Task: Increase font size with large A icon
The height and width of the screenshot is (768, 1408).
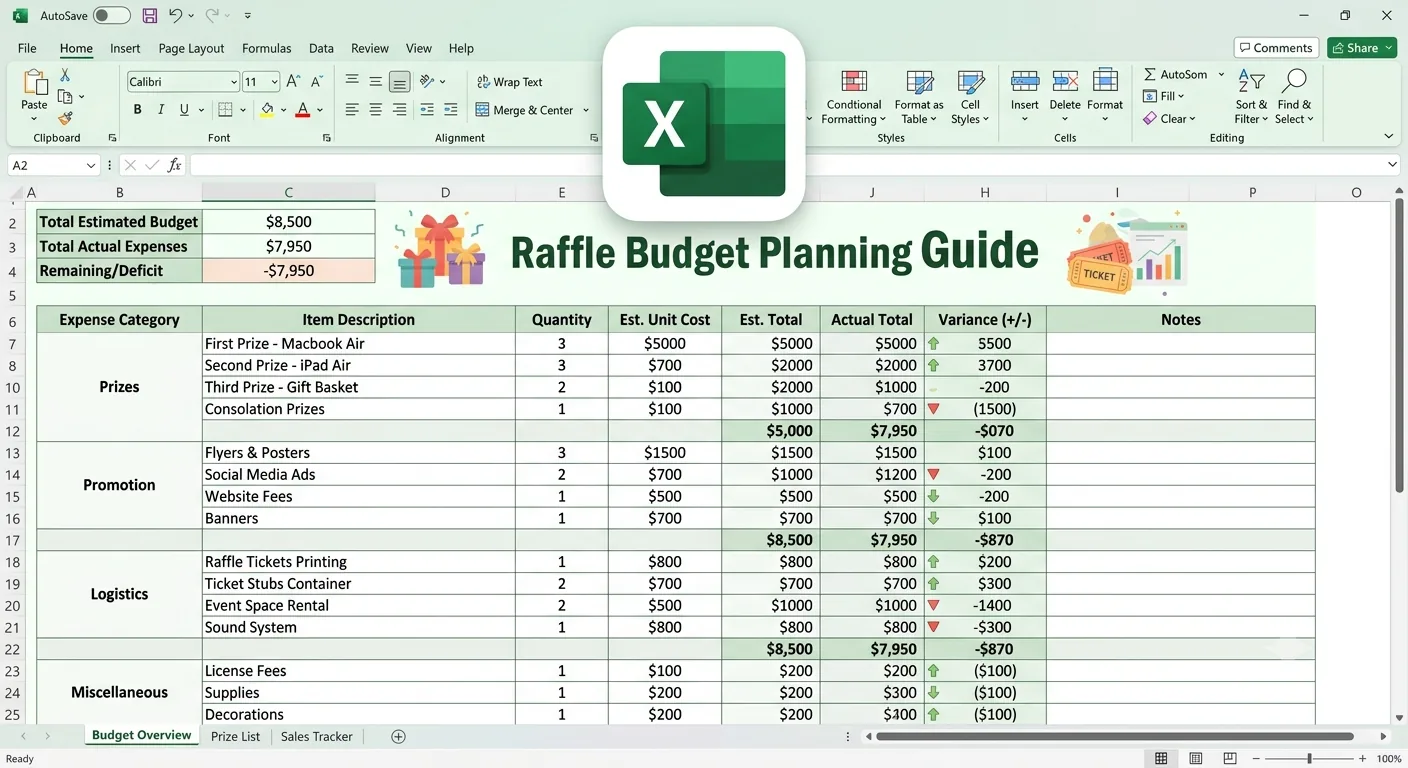Action: pos(293,82)
